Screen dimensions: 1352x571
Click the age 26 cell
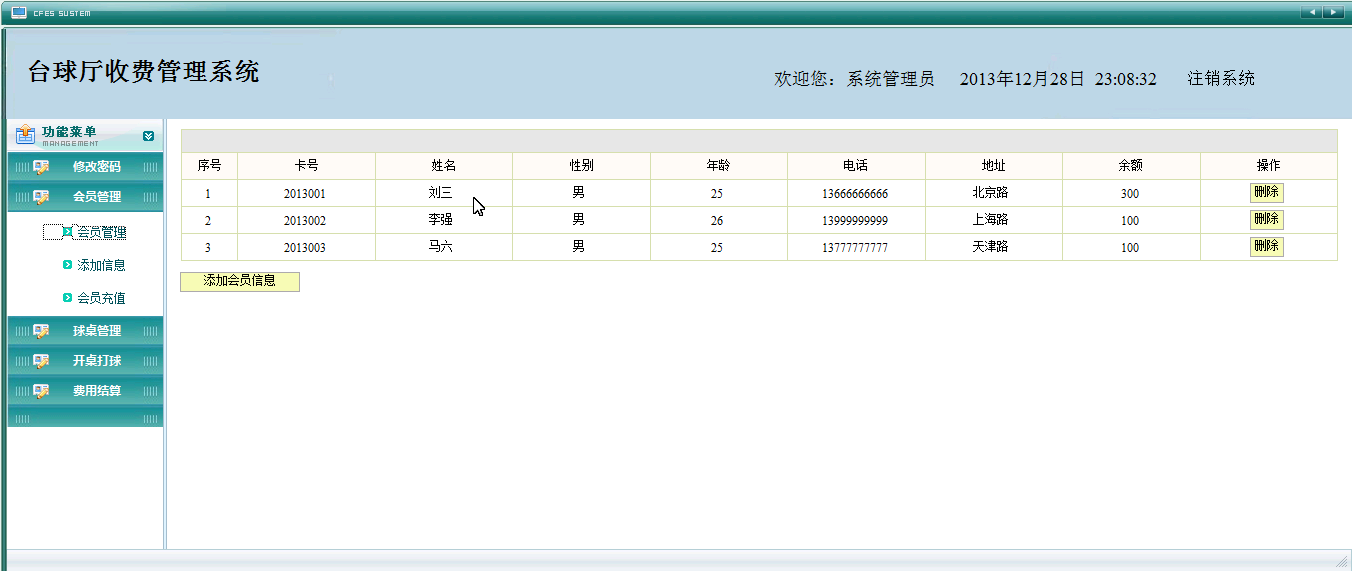[717, 221]
